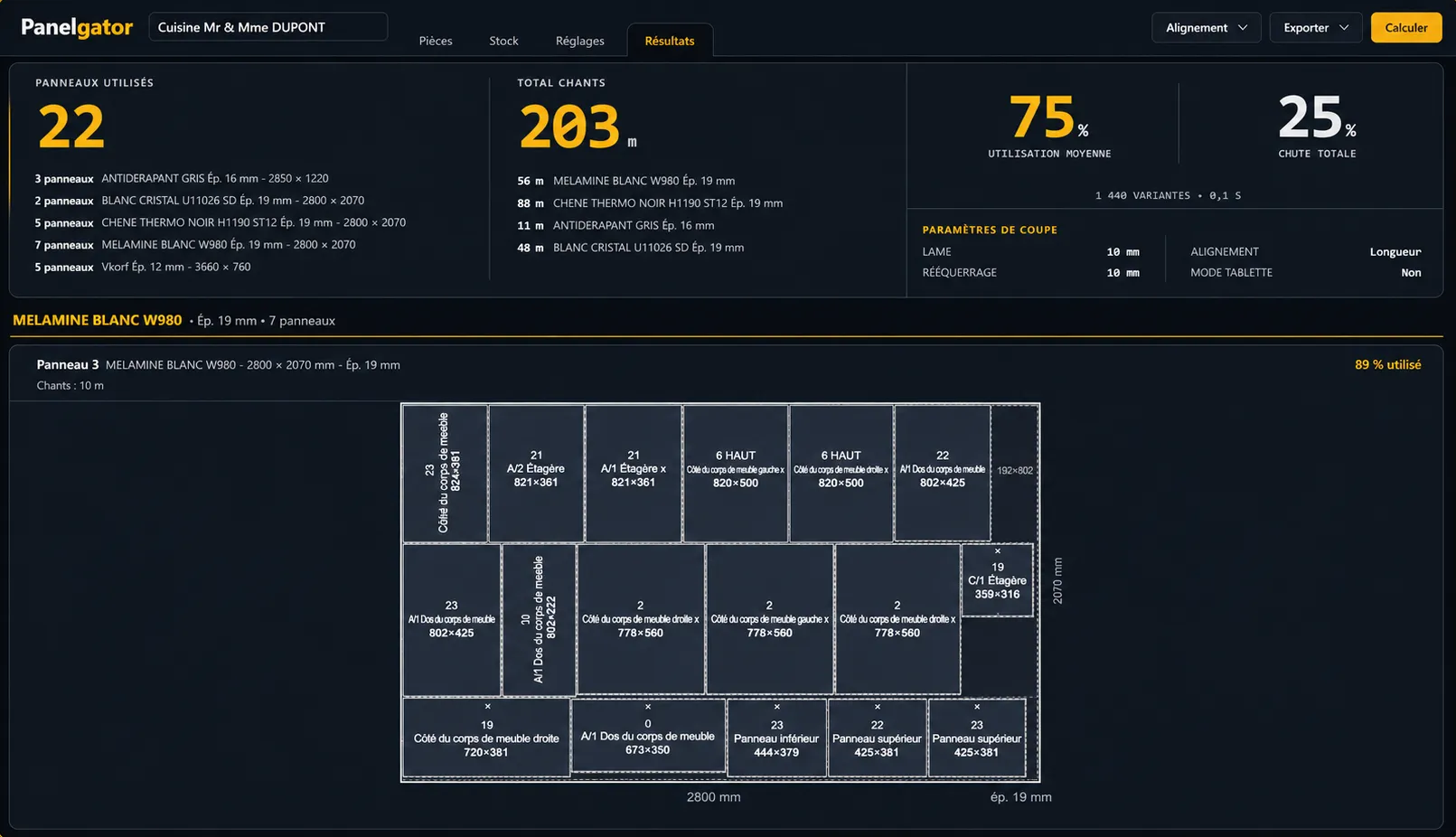
Task: Switch to the Stock tab
Action: point(503,41)
